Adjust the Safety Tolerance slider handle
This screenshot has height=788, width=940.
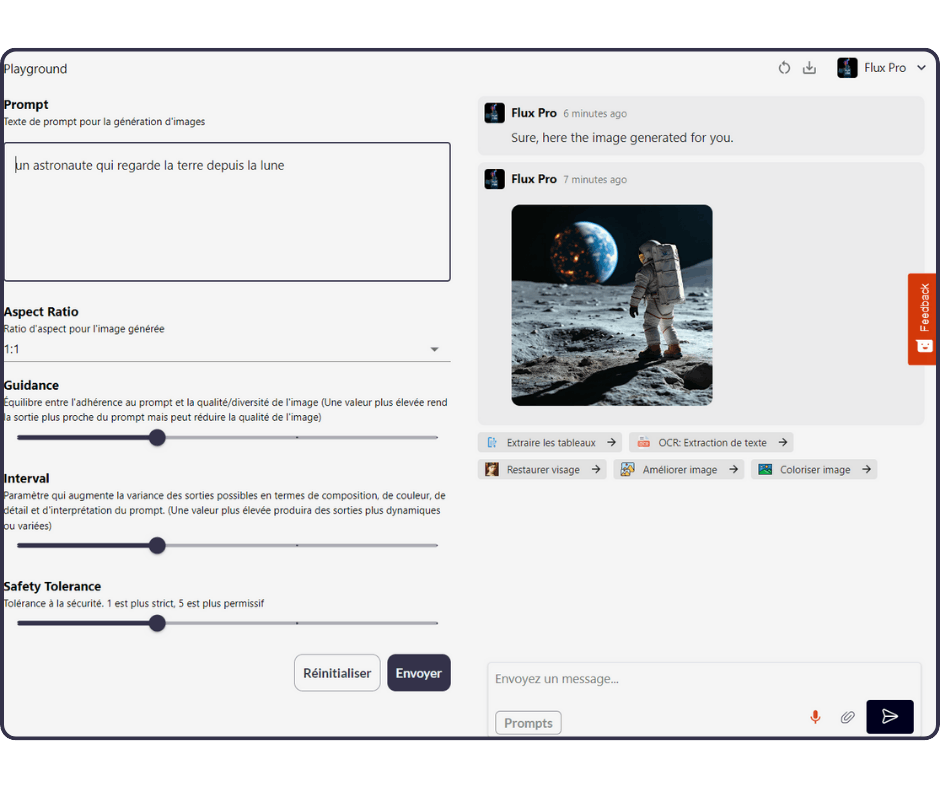click(157, 623)
